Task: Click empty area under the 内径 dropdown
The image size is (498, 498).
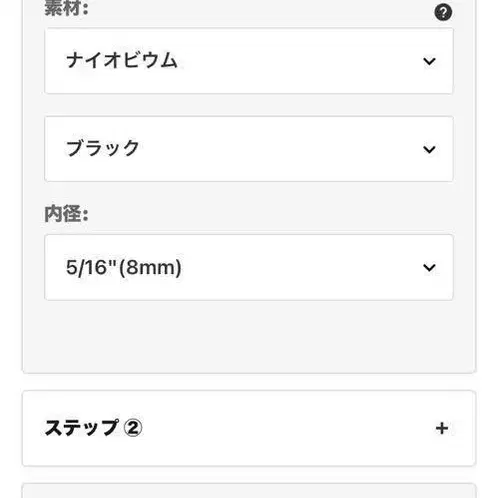Action: point(249,335)
